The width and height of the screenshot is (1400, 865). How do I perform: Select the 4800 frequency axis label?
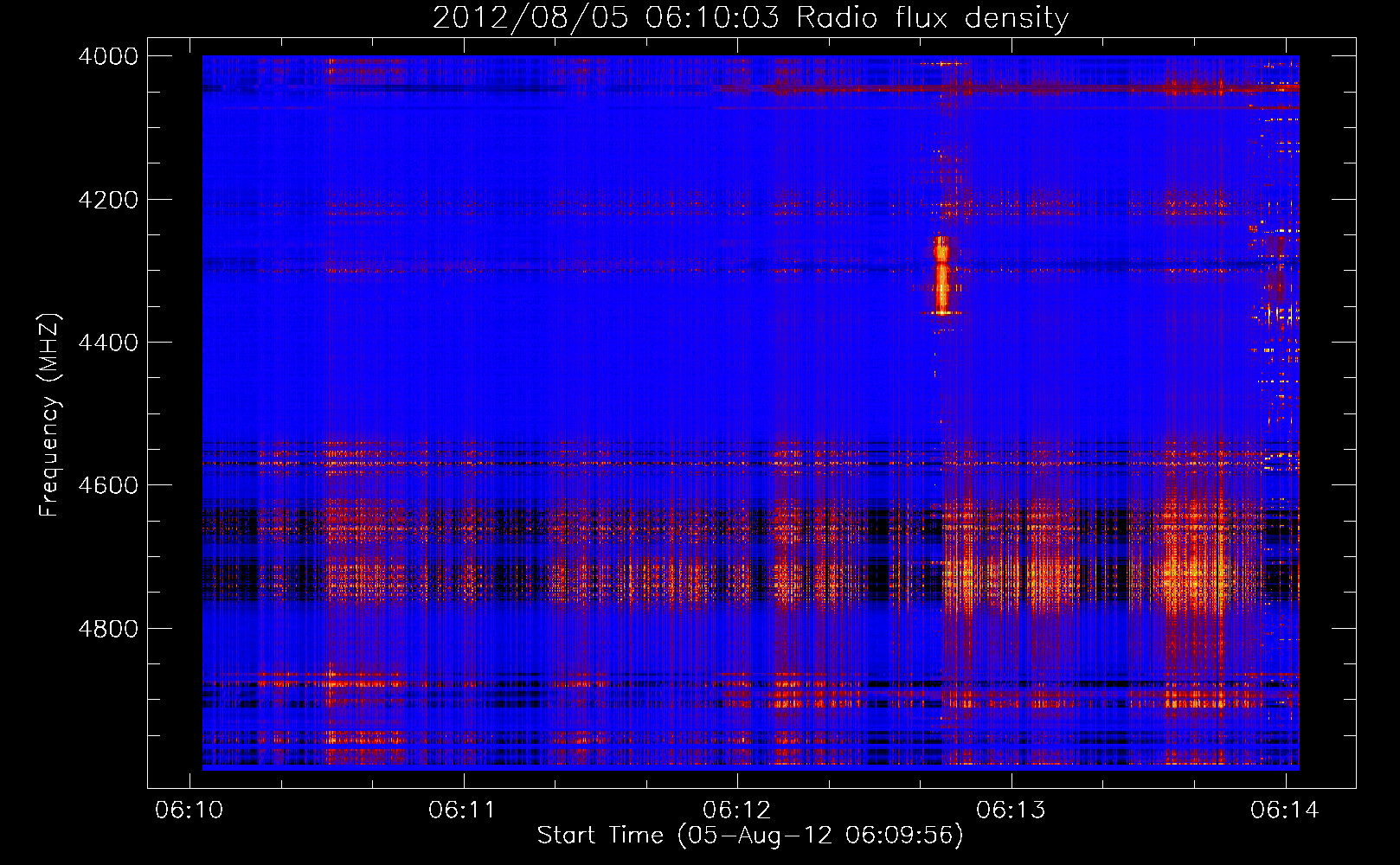(108, 628)
